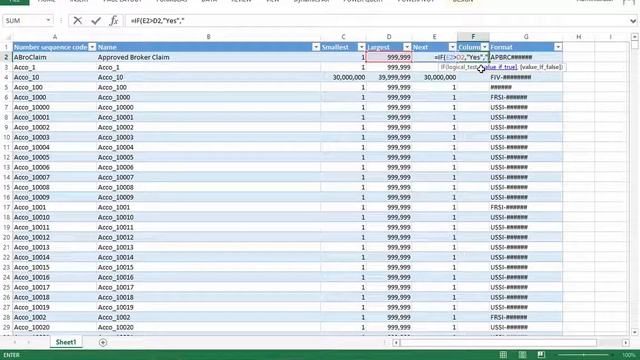Confirm the formula with the checkmark icon

[96, 20]
